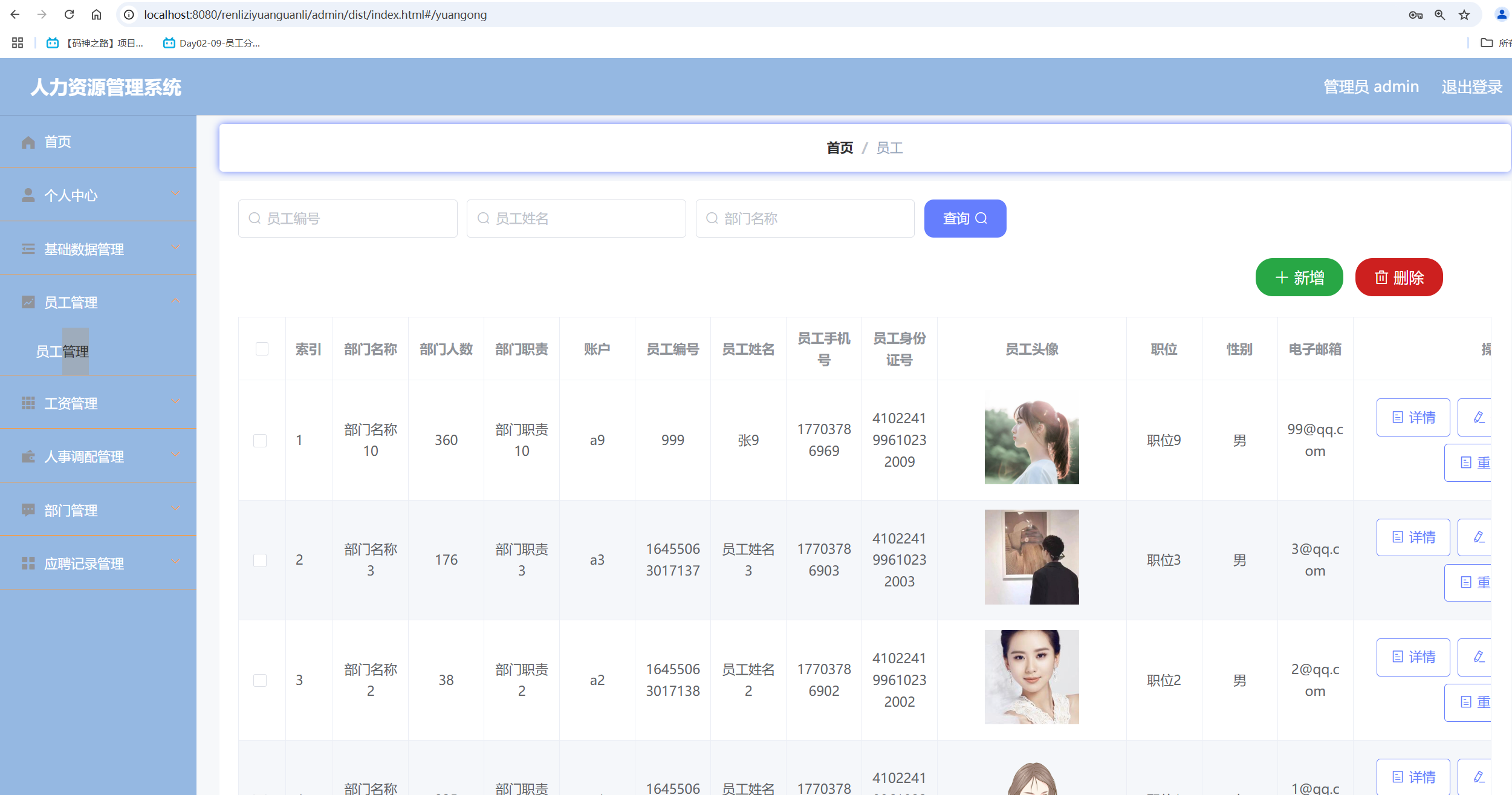Click the zoom magnifier icon in address bar
The width and height of the screenshot is (1512, 795).
pos(1440,15)
